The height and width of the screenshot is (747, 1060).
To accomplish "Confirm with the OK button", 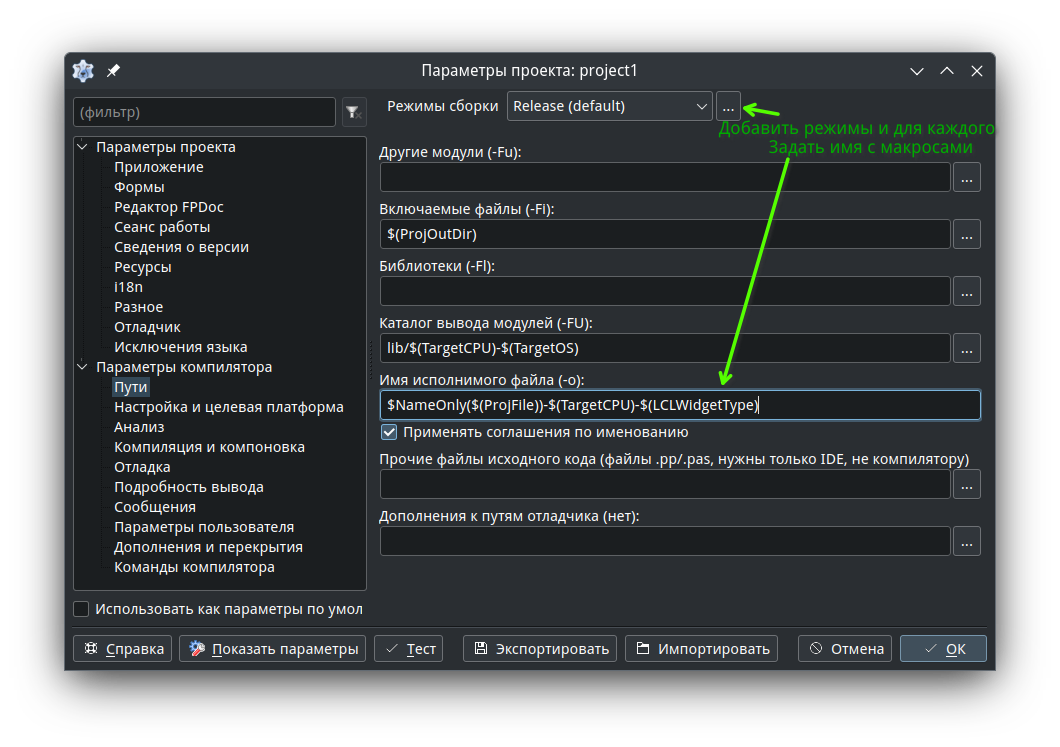I will [943, 649].
